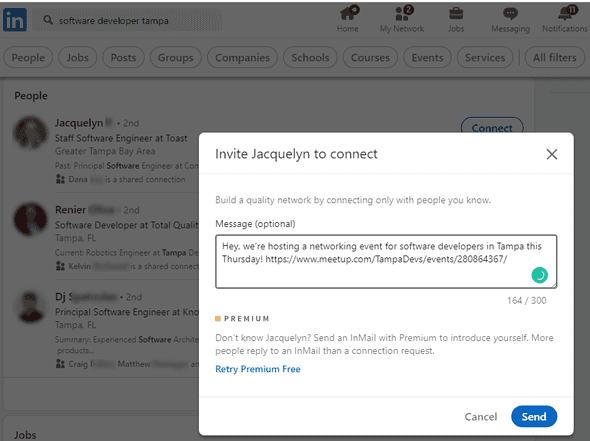Click the shared connection icon beside Craig
The image size is (590, 441).
point(60,364)
